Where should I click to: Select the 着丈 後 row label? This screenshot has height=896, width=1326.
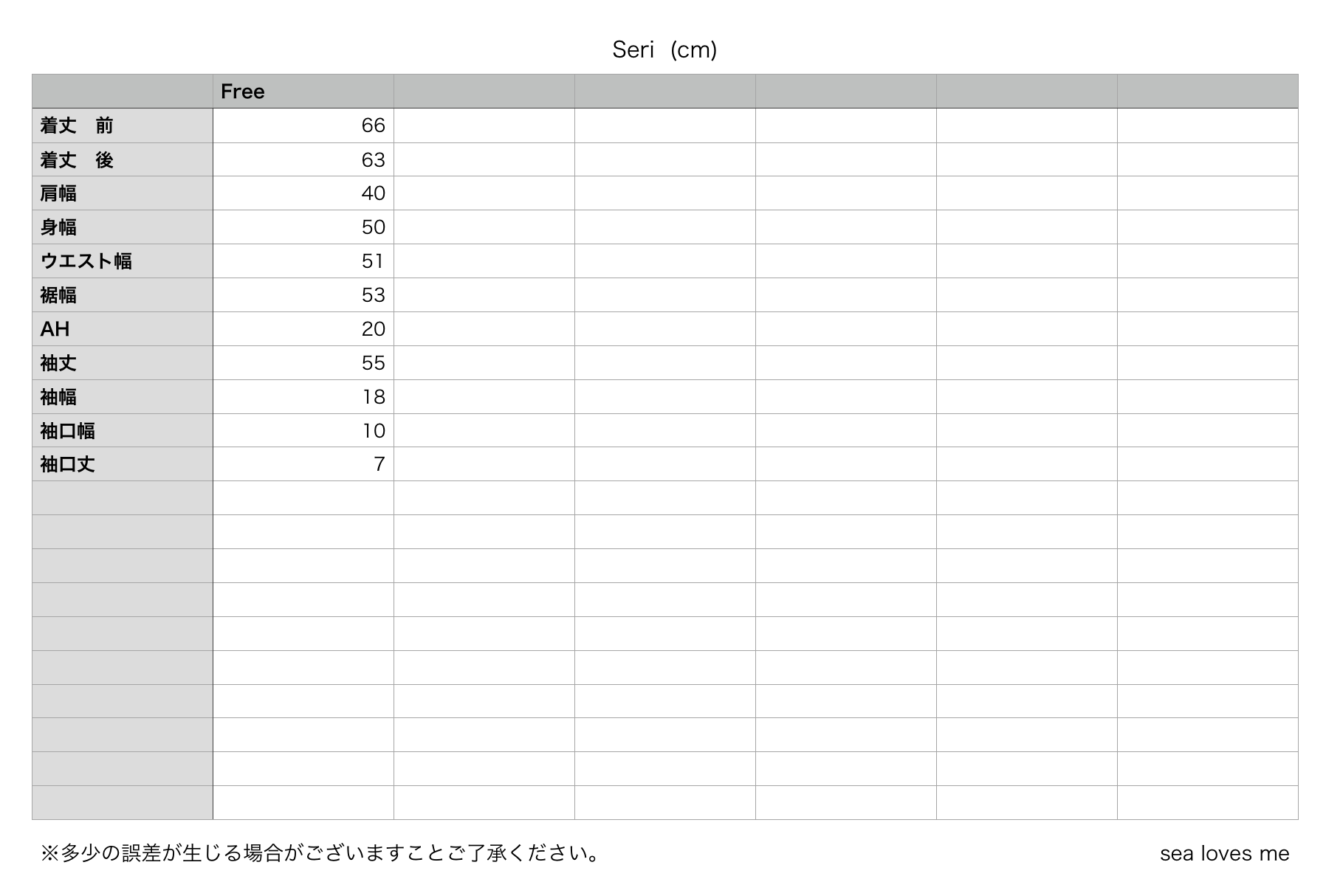click(123, 159)
